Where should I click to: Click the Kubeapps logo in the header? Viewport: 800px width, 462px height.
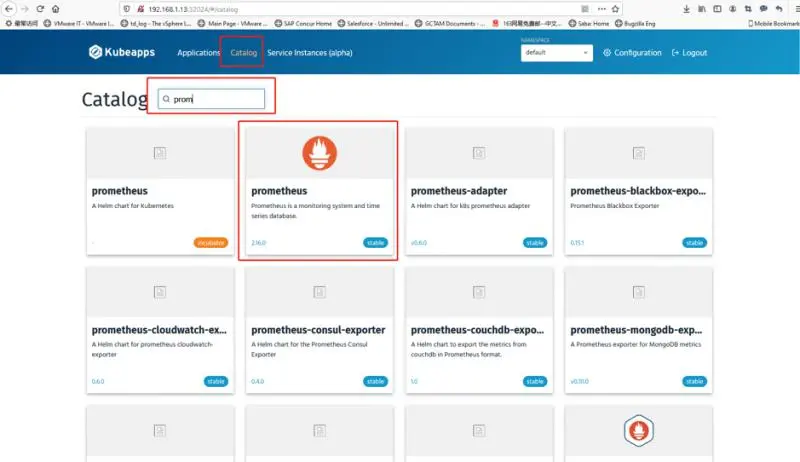(121, 52)
